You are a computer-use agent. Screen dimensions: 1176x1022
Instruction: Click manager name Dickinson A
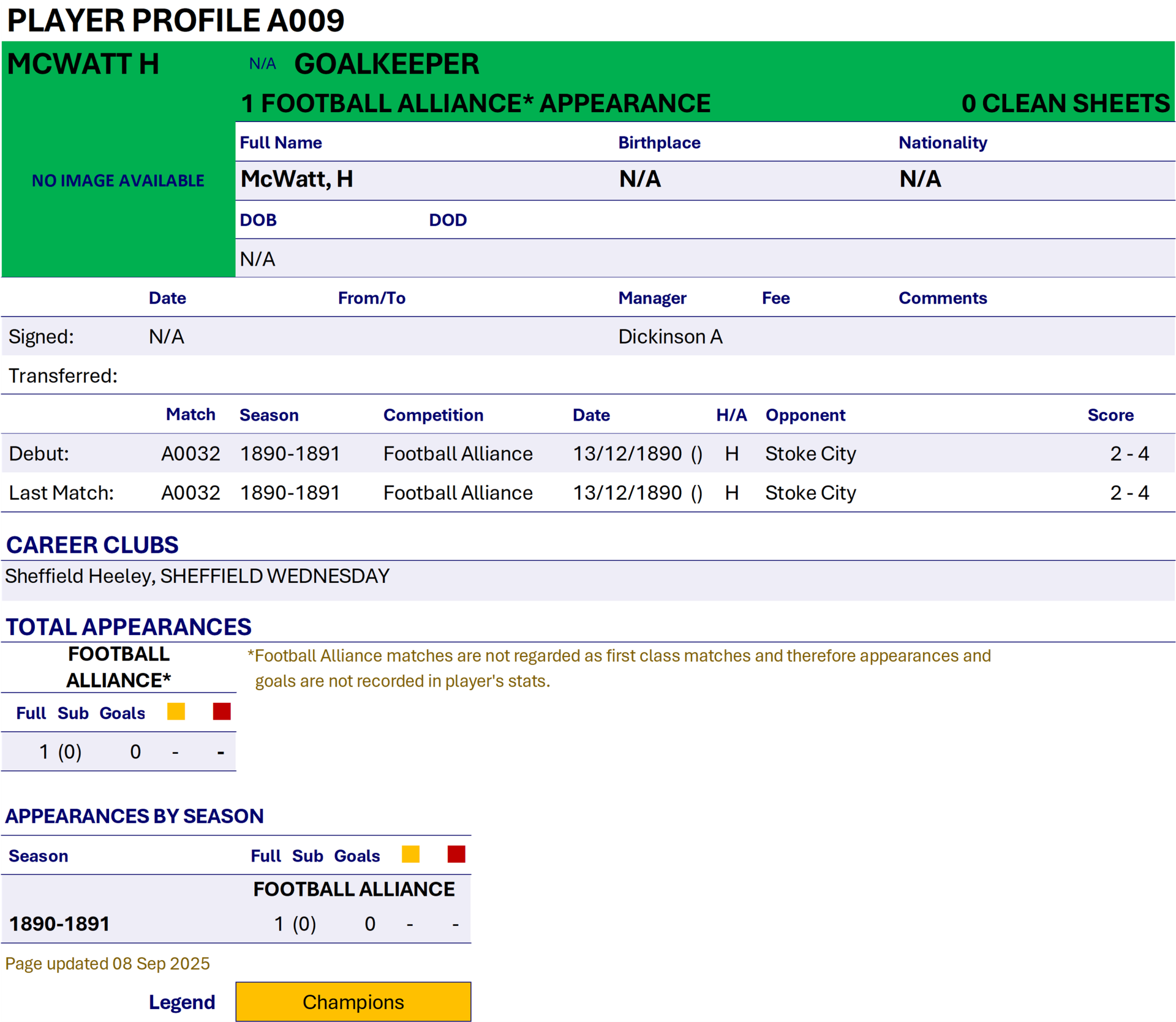tap(670, 337)
